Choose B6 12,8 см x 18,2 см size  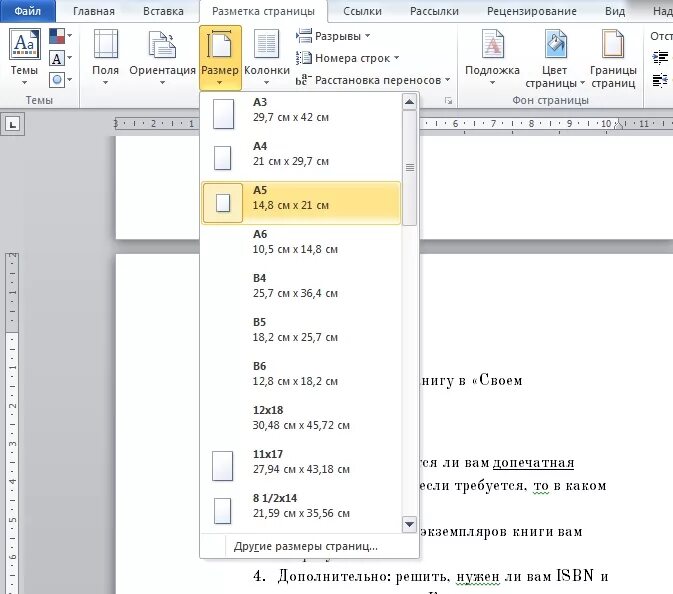point(301,379)
